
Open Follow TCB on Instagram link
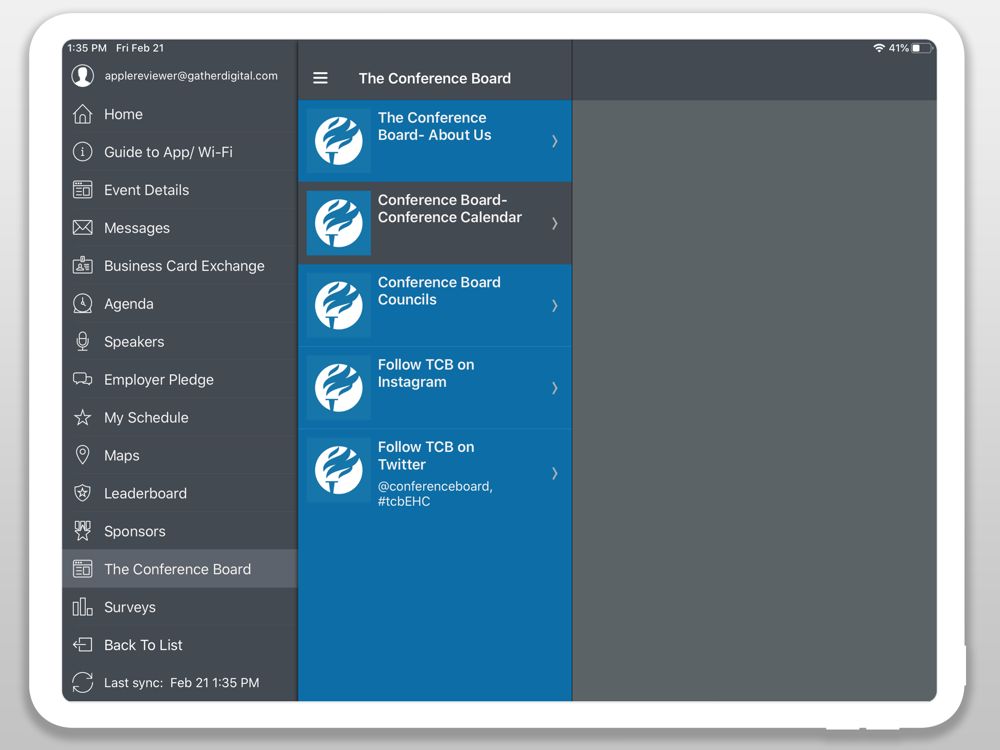435,388
